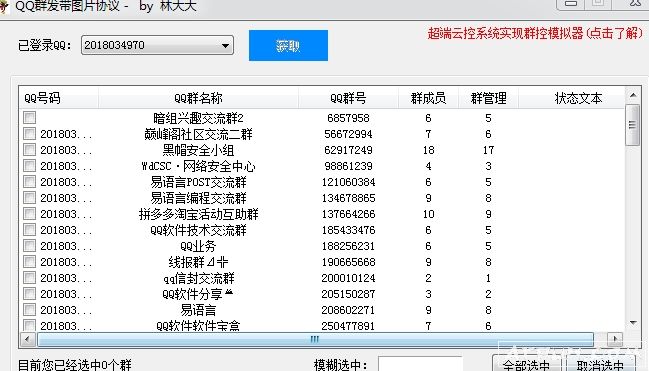Click group number 121060384
This screenshot has width=649, height=371.
pos(348,182)
